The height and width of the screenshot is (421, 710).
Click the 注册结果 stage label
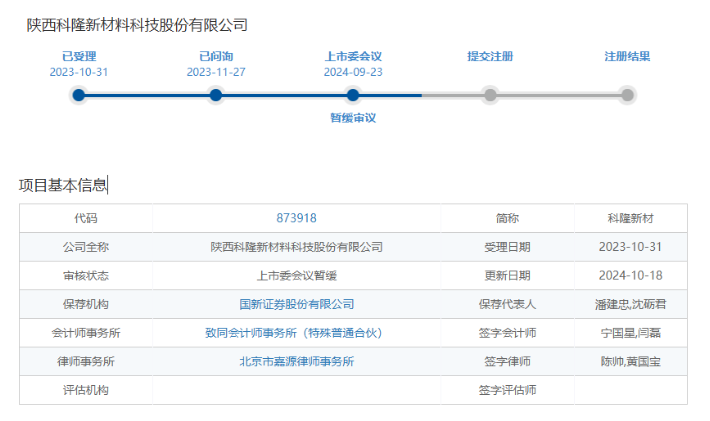tap(627, 57)
